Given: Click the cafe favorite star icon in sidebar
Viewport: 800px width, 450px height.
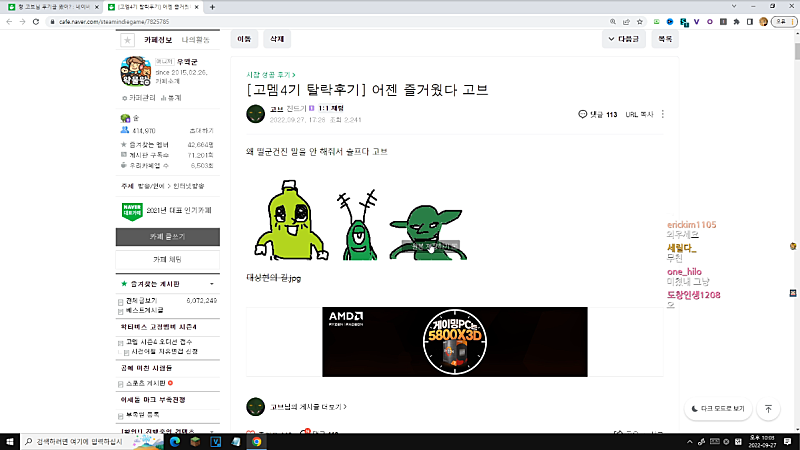Looking at the screenshot, I should coord(127,40).
